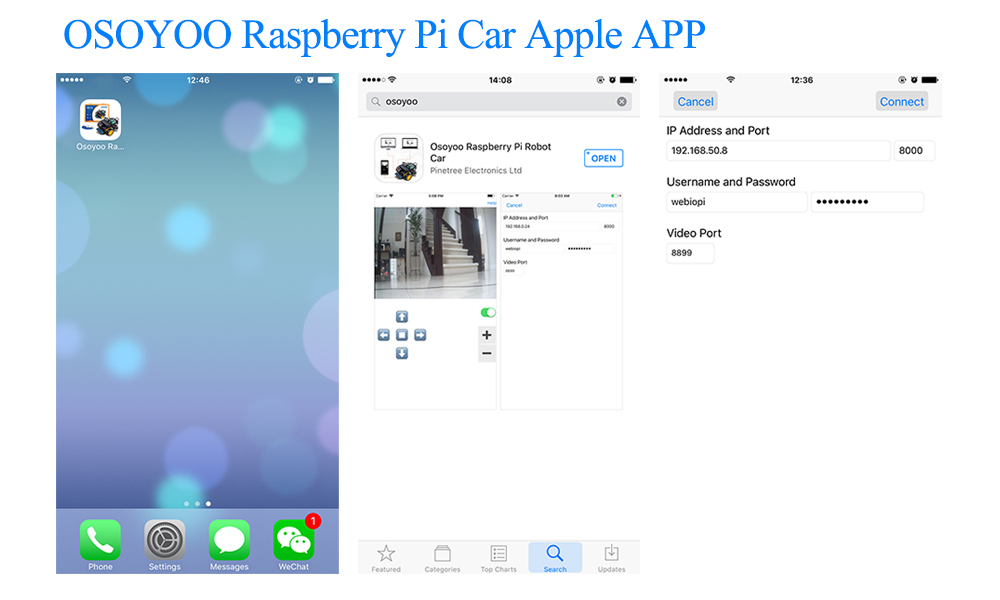1000x600 pixels.
Task: Tap the Connect button
Action: tap(902, 101)
